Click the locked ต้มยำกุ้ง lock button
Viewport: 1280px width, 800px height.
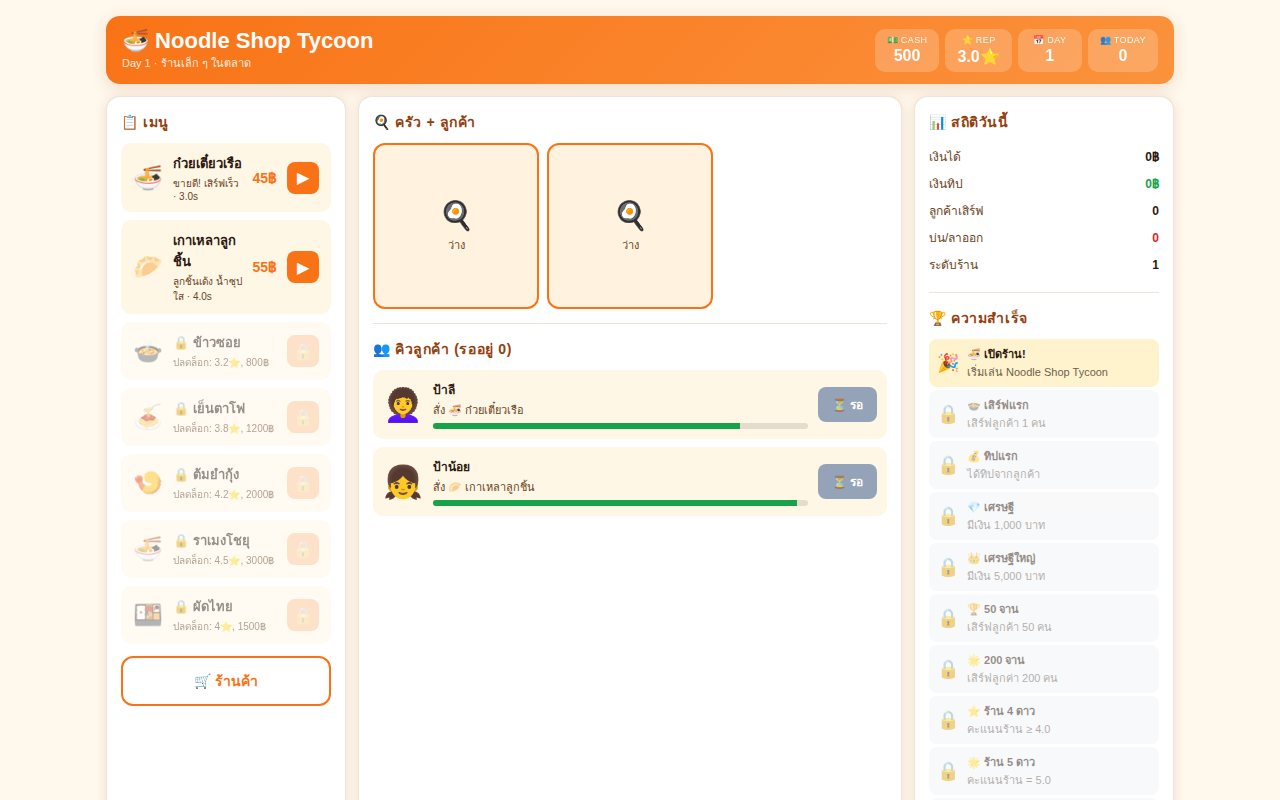pyautogui.click(x=303, y=483)
